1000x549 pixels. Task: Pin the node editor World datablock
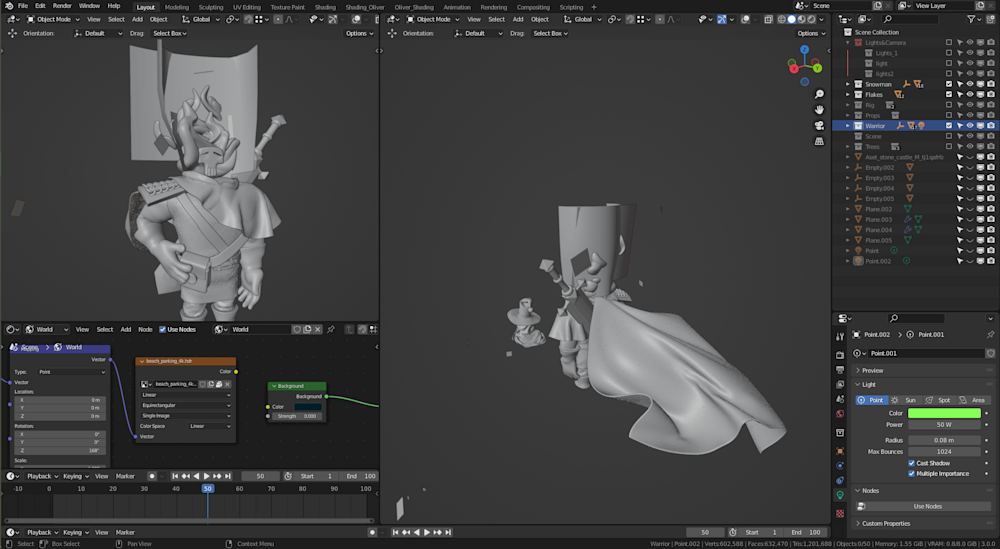click(331, 329)
